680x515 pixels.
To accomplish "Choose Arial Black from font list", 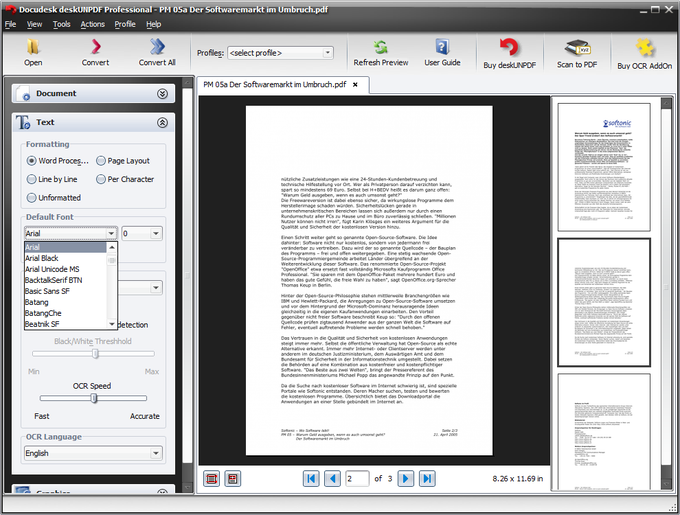I will click(65, 258).
